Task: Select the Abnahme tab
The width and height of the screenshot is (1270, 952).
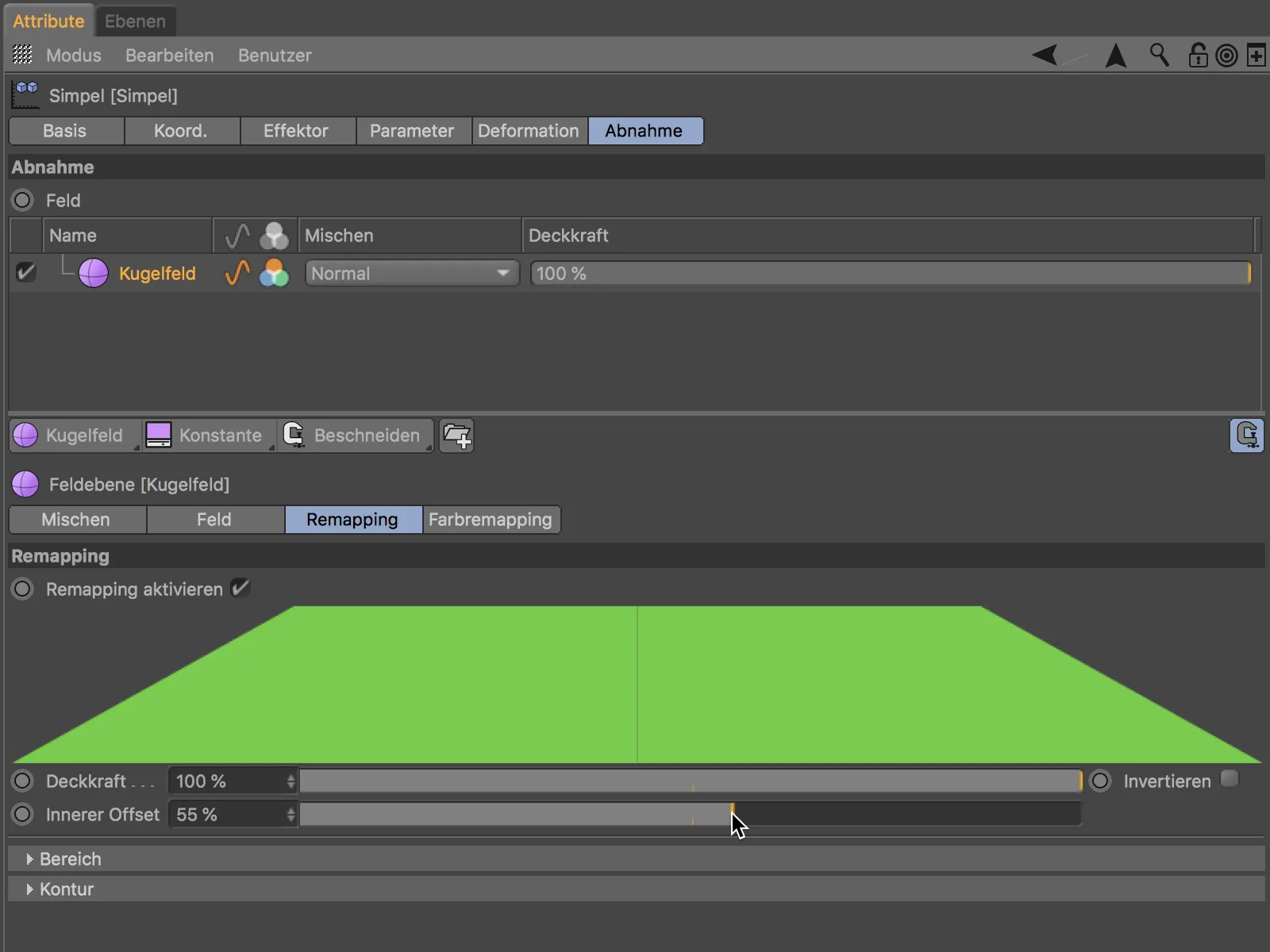Action: (645, 131)
